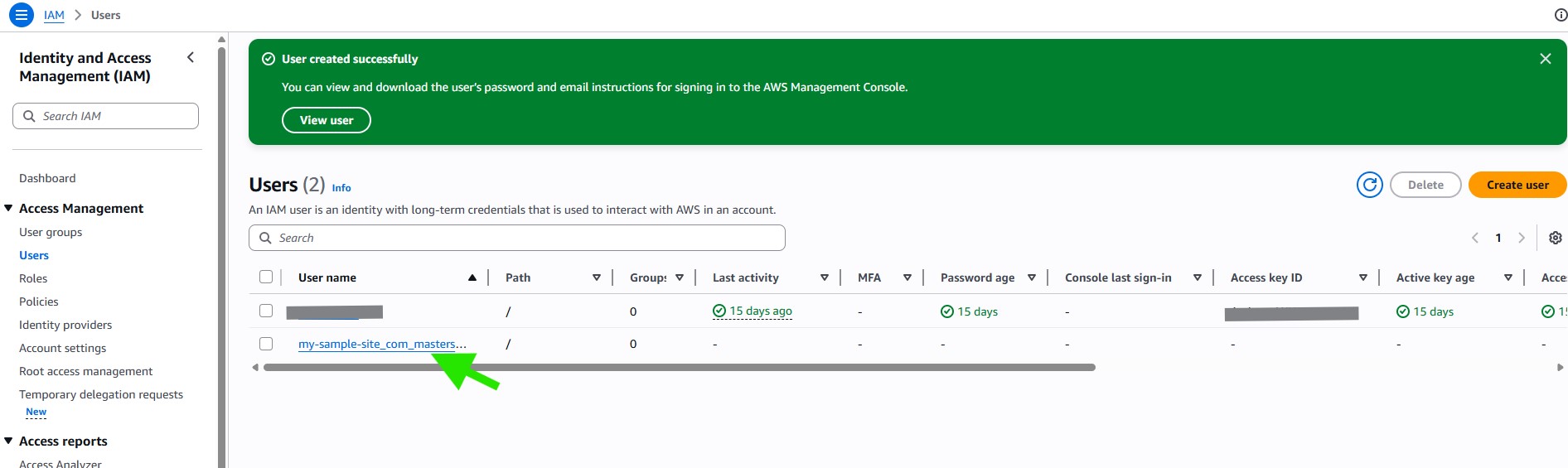Viewport: 1568px width, 468px height.
Task: Navigate to Roles in the sidebar
Action: 33,278
